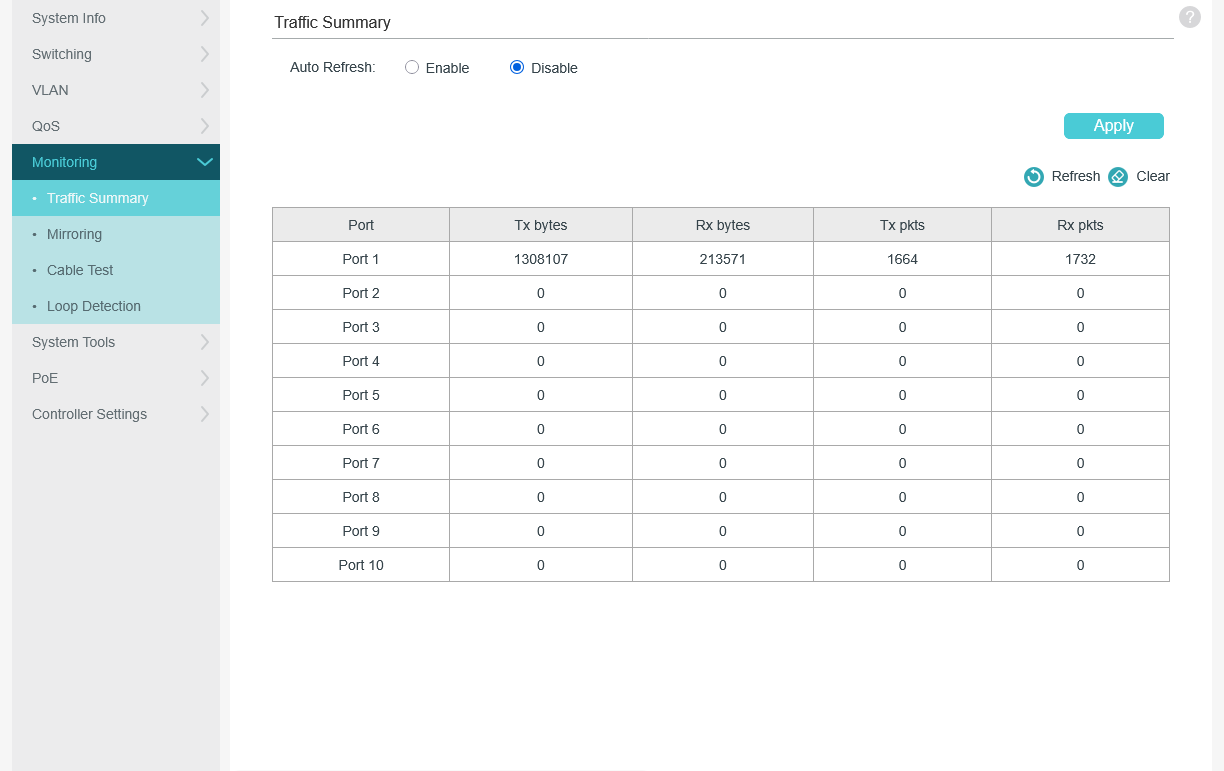This screenshot has height=771, width=1224.
Task: Select Traffic Summary in sidebar
Action: (x=97, y=198)
